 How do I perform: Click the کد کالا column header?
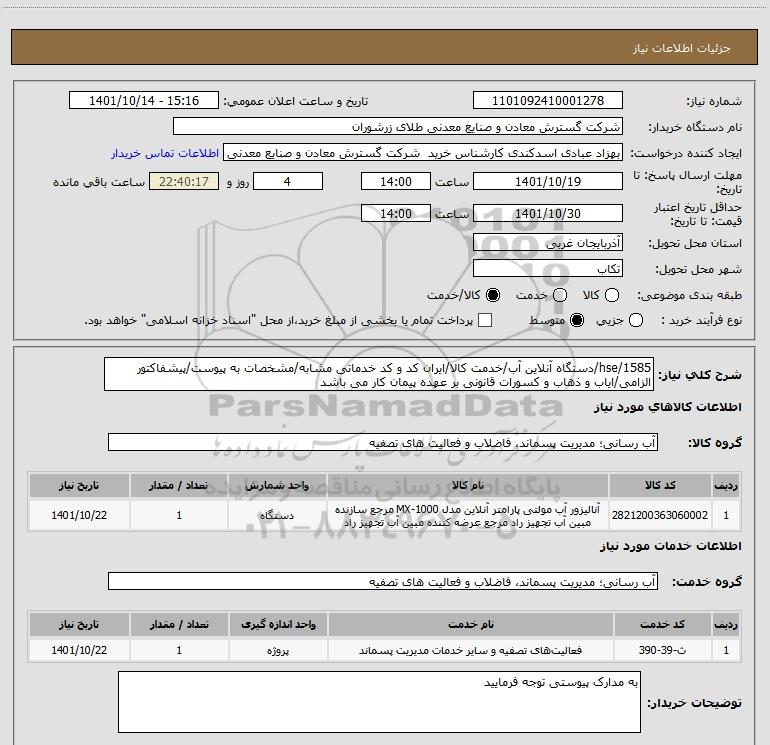[x=660, y=486]
